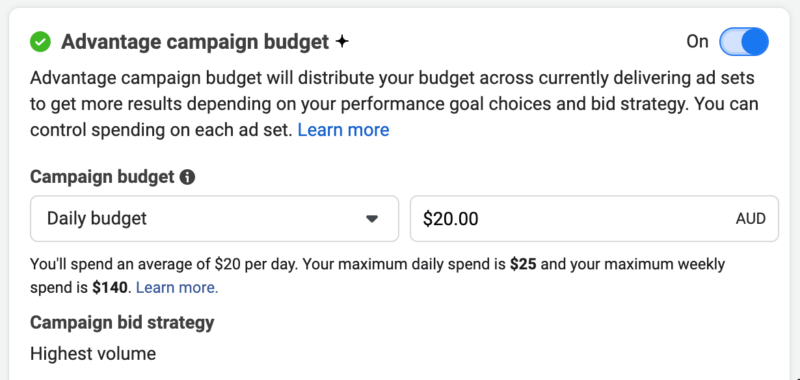Click the Campaign budget field label
The width and height of the screenshot is (800, 380).
point(102,178)
